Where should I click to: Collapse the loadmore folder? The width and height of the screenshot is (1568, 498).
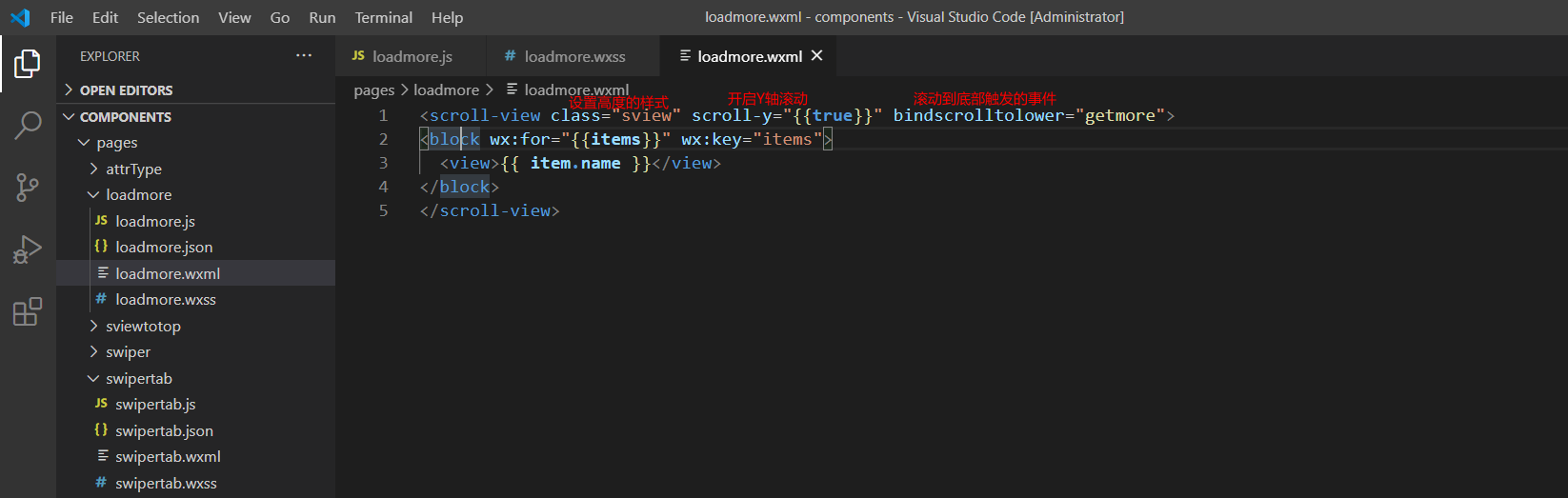pos(93,194)
